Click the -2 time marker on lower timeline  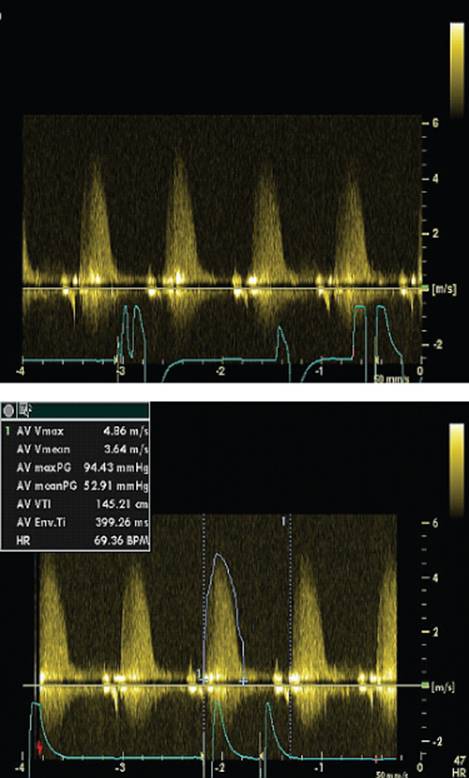pyautogui.click(x=220, y=768)
